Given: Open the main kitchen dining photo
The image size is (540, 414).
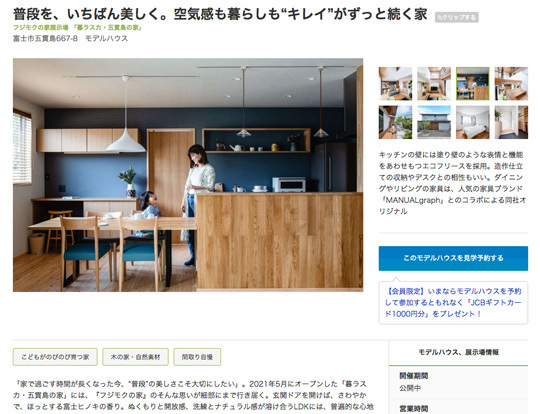Looking at the screenshot, I should 188,175.
